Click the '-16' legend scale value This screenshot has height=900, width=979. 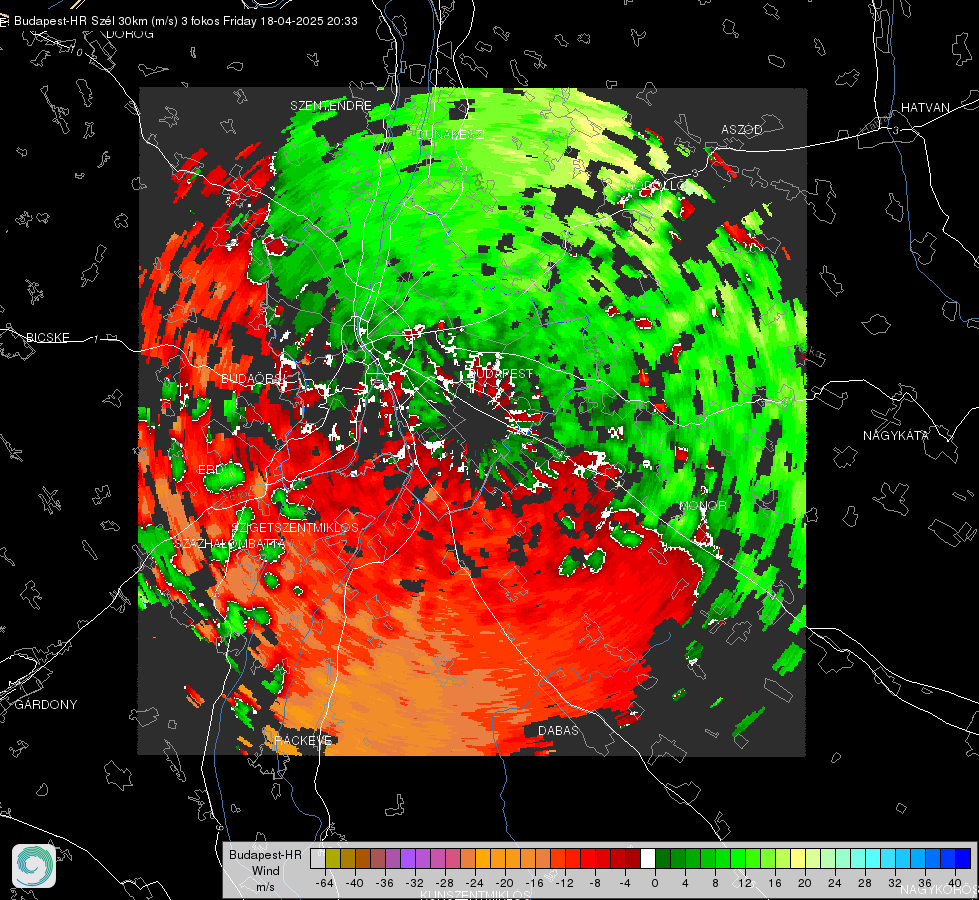click(x=534, y=883)
